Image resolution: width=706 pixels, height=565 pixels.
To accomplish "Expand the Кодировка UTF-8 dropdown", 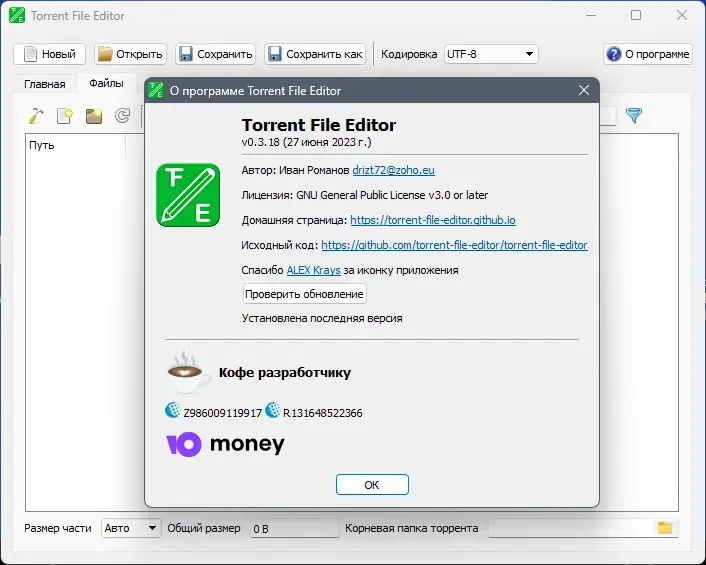I will [x=491, y=54].
